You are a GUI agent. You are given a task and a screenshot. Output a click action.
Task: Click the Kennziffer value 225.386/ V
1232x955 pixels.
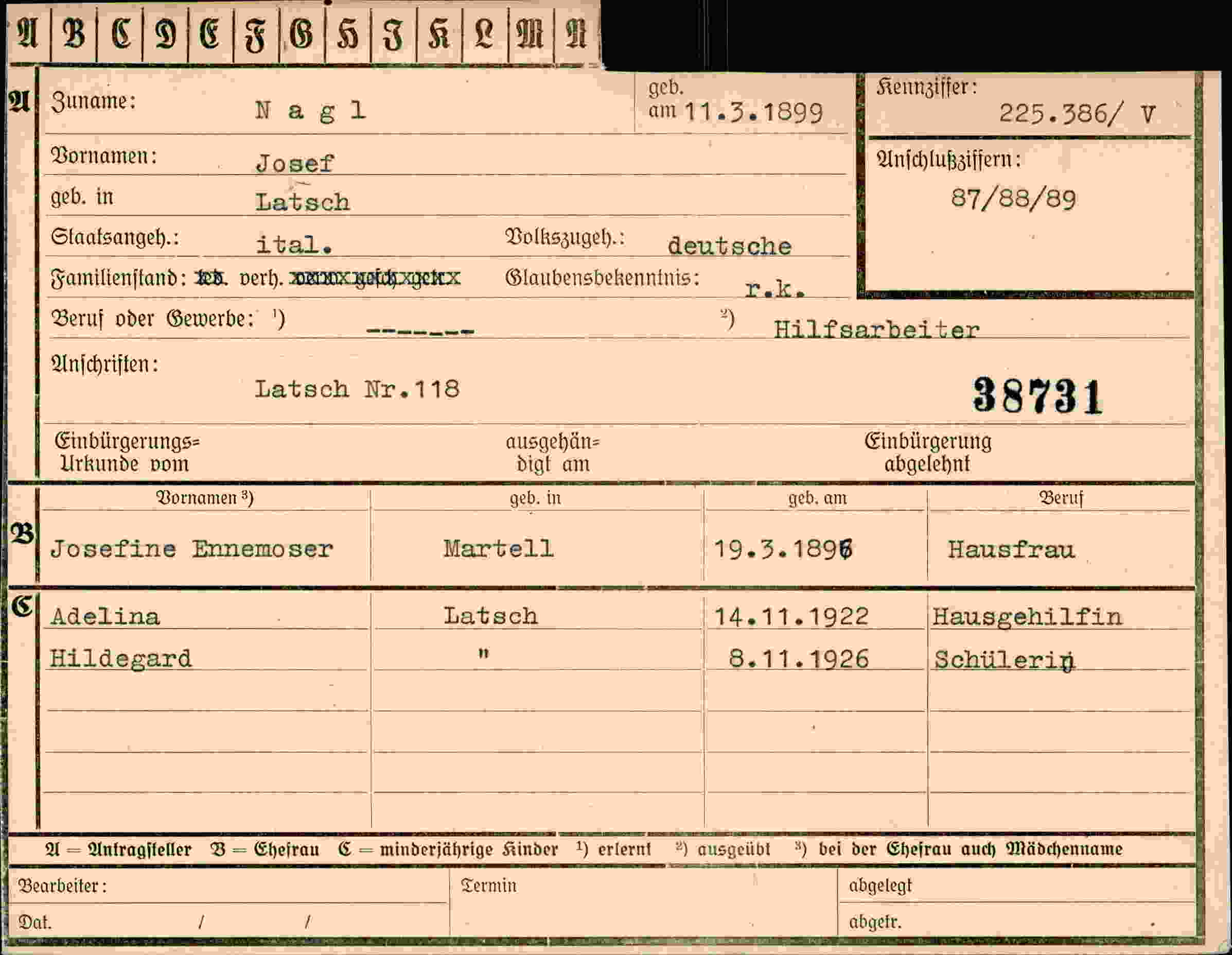[x=1078, y=114]
